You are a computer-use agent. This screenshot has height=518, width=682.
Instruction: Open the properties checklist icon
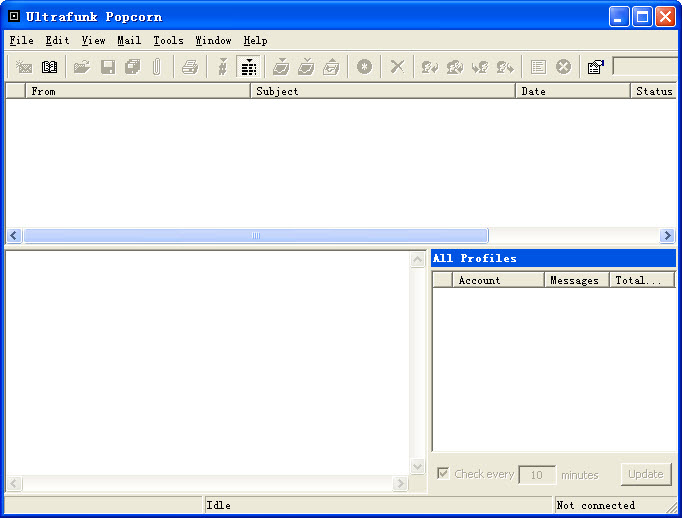[x=596, y=67]
